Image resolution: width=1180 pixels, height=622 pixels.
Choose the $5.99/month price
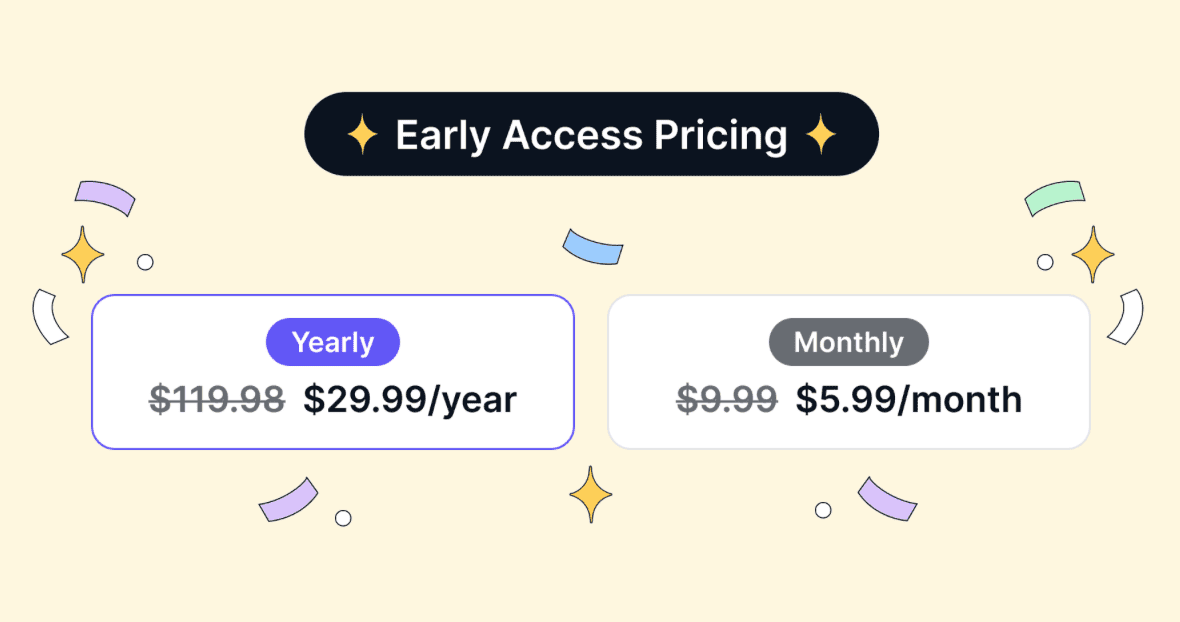coord(909,400)
